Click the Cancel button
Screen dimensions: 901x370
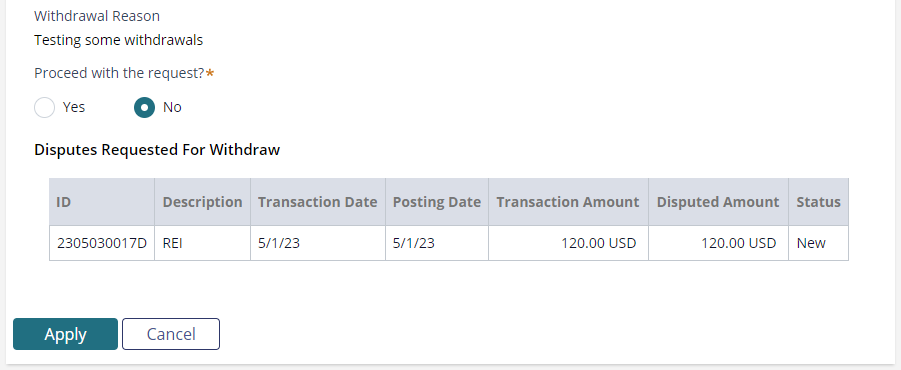point(171,334)
